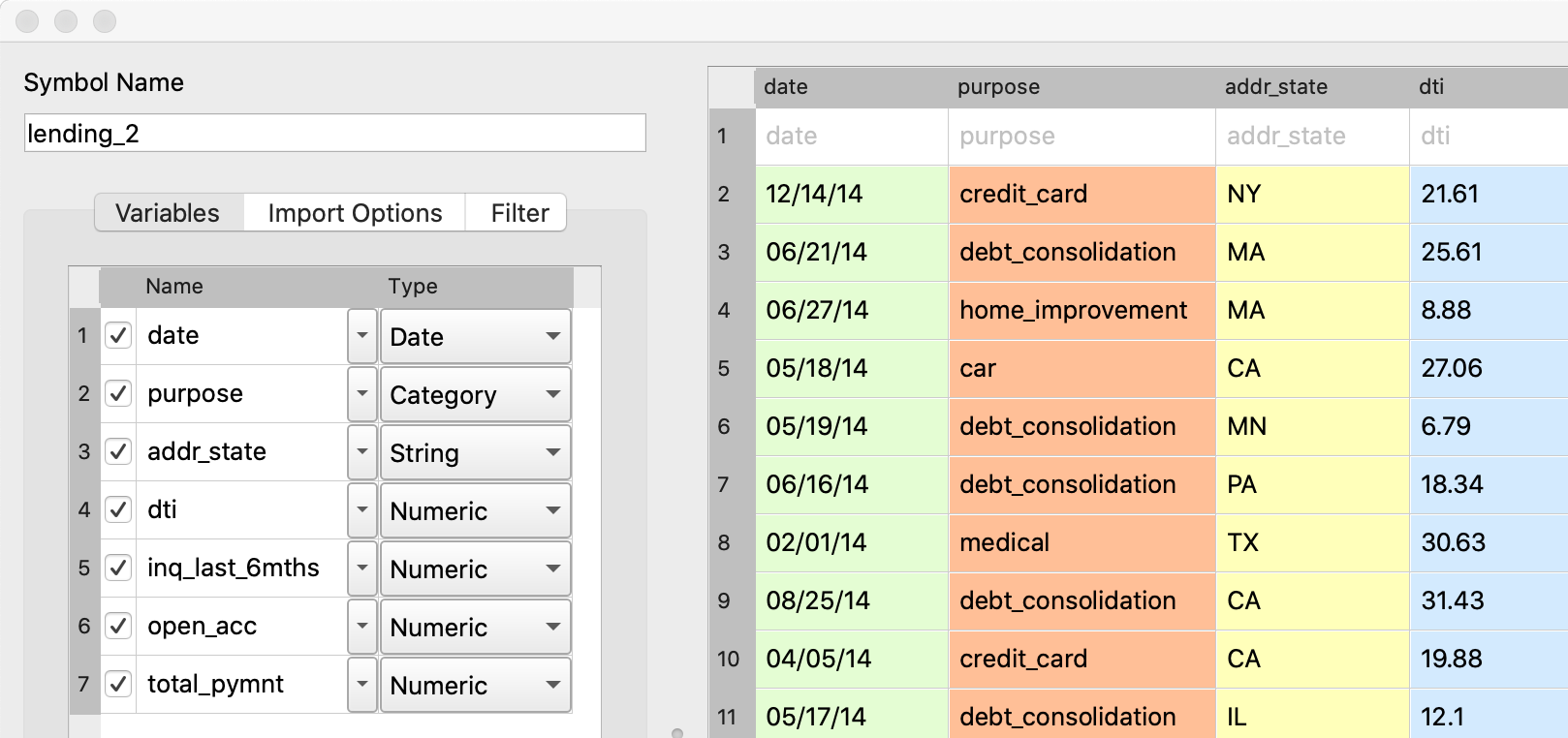
Task: Select preview row number 10
Action: [x=732, y=659]
